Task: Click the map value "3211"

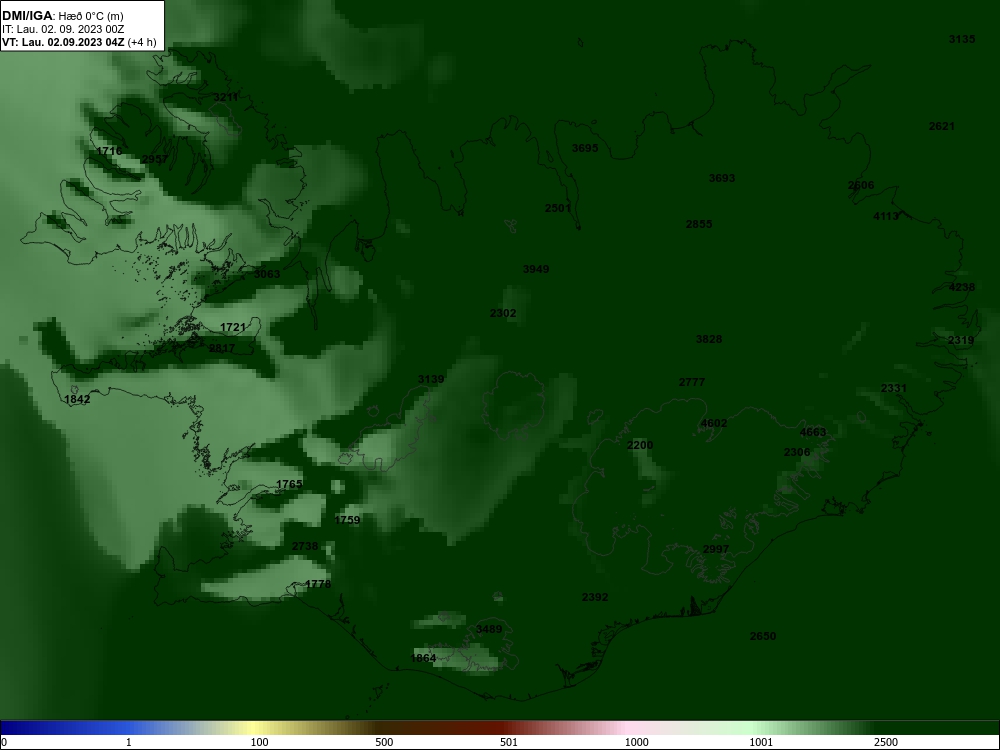Action: (226, 97)
